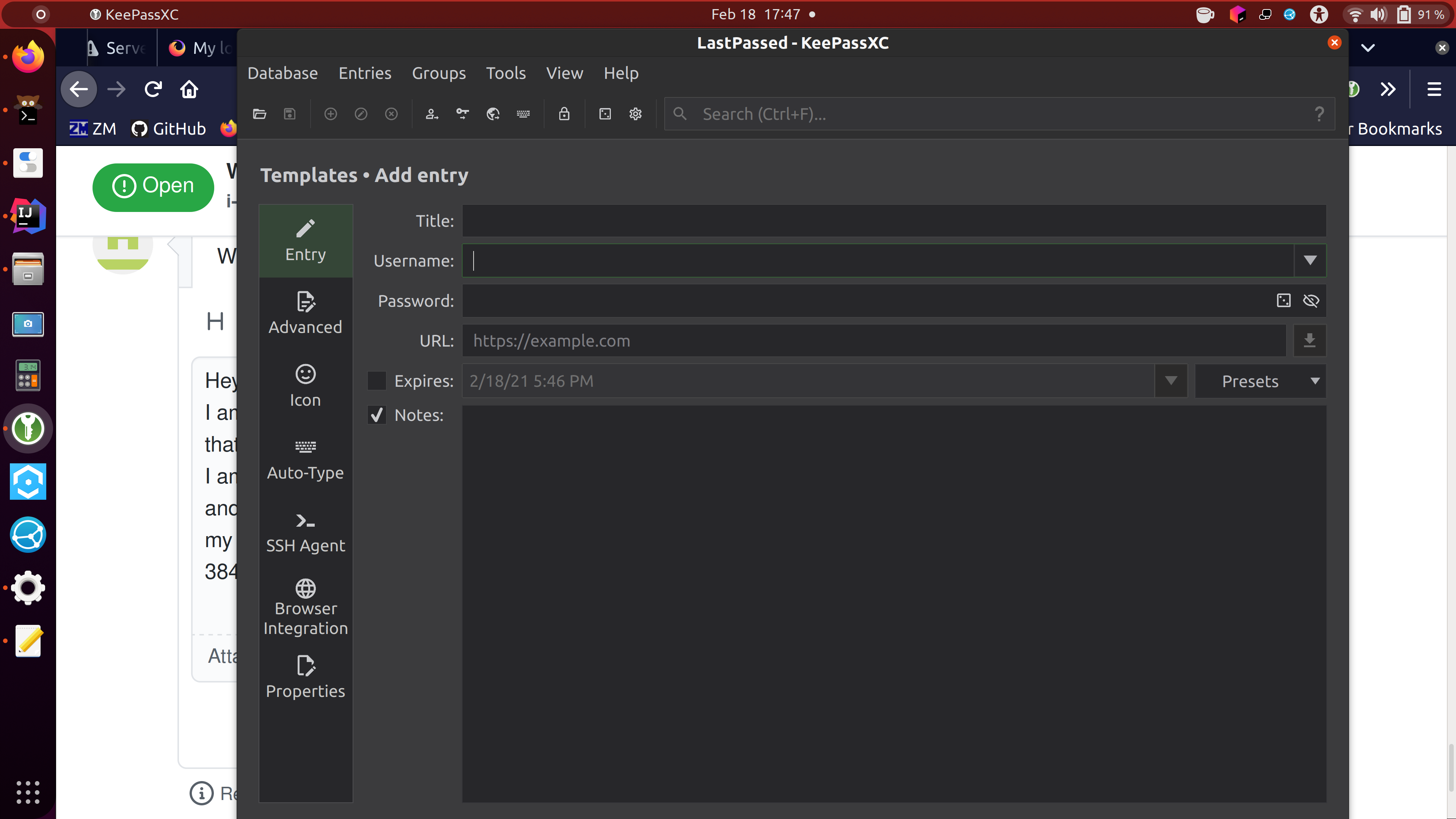Open the Username dropdown arrow

click(1311, 260)
